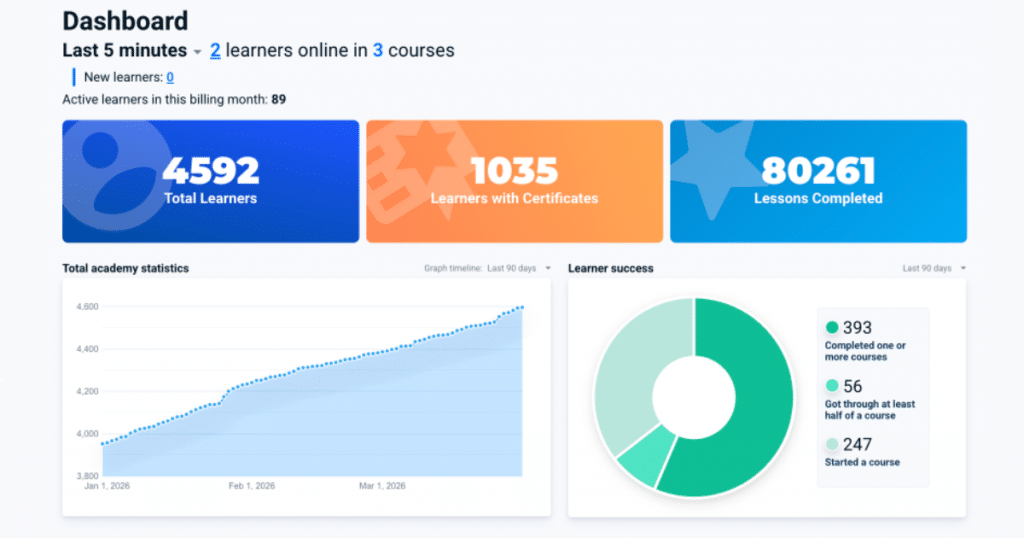Select the 1035 Learners with Certificates card
1024x538 pixels.
pos(514,182)
